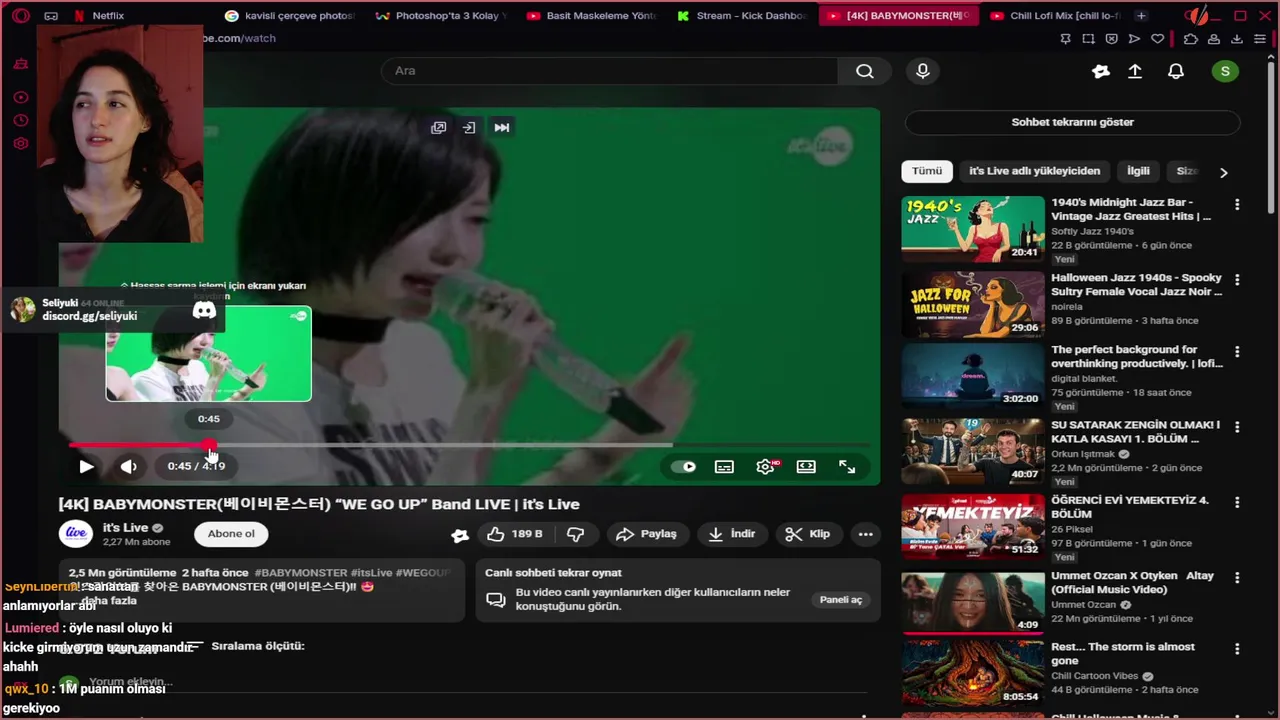This screenshot has width=1280, height=720.
Task: Open options for ÖĞRENCİ EVİ YEMEKTEYİZ video
Action: [x=1237, y=502]
